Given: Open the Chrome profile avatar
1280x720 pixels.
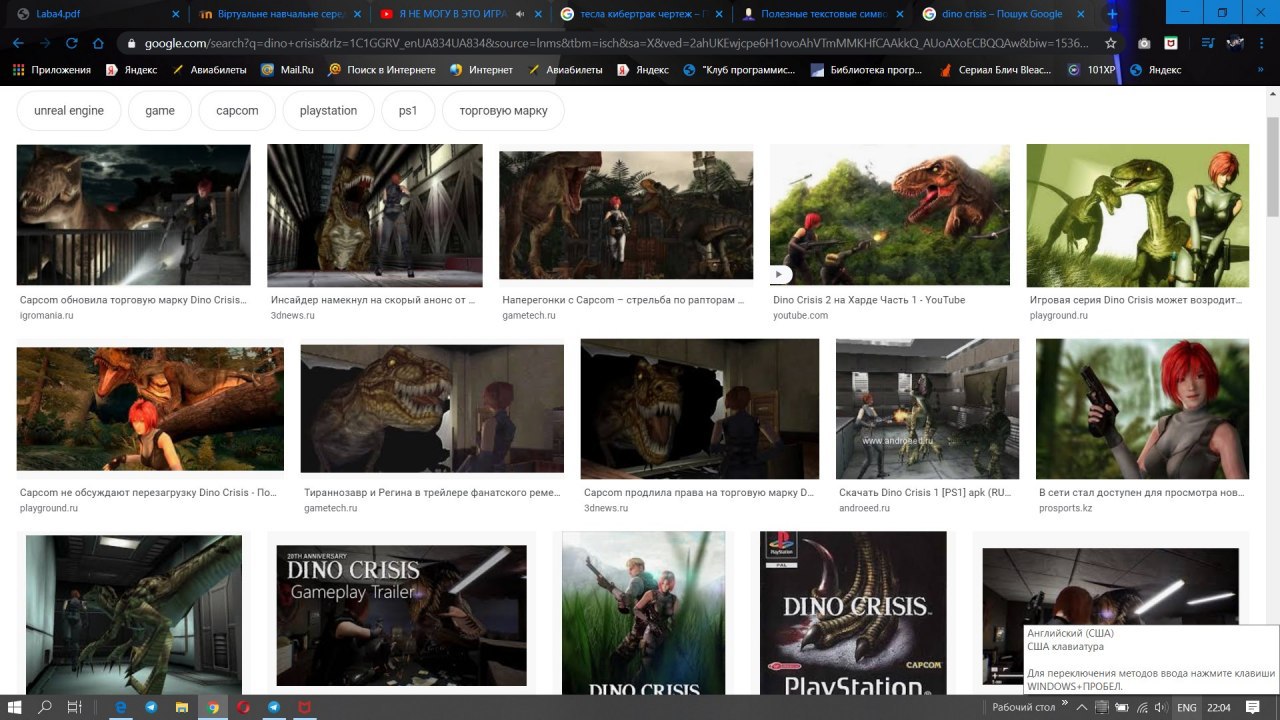Looking at the screenshot, I should point(1235,43).
